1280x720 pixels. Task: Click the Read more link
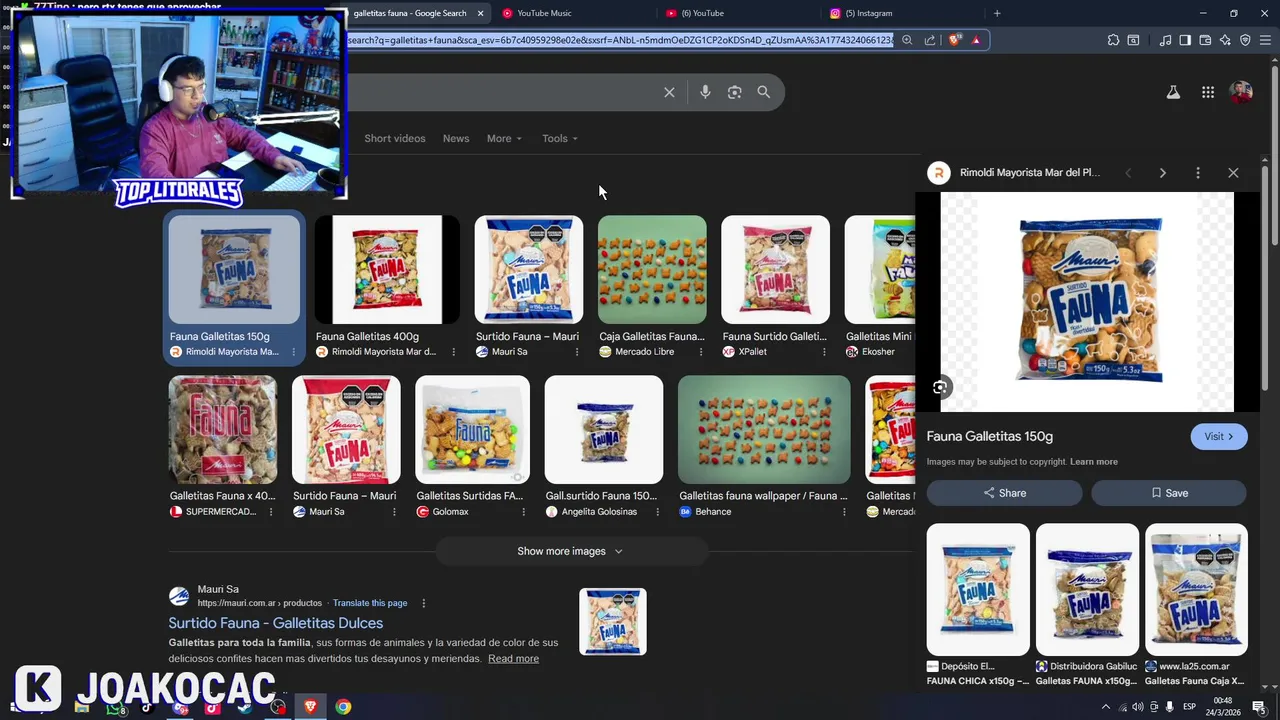[x=513, y=659]
